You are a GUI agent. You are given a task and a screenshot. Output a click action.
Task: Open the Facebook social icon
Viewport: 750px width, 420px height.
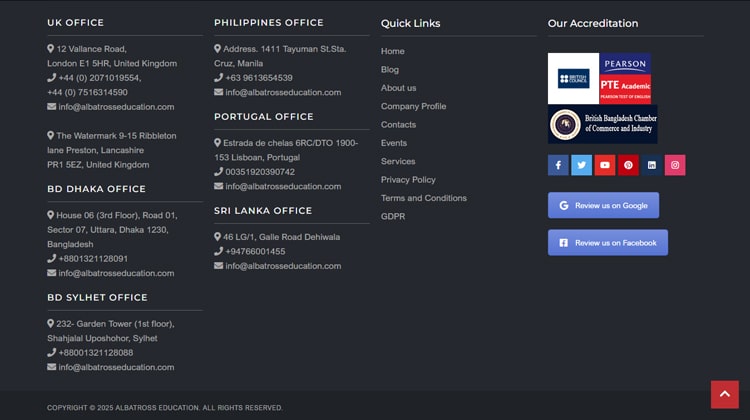click(558, 165)
